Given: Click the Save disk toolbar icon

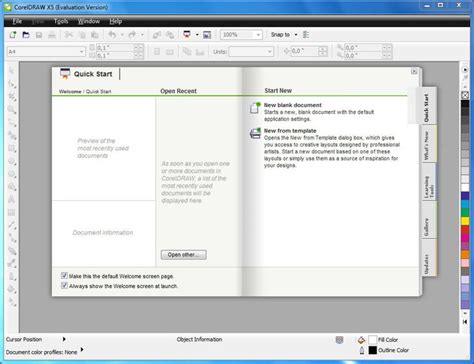Looking at the screenshot, I should coord(39,35).
